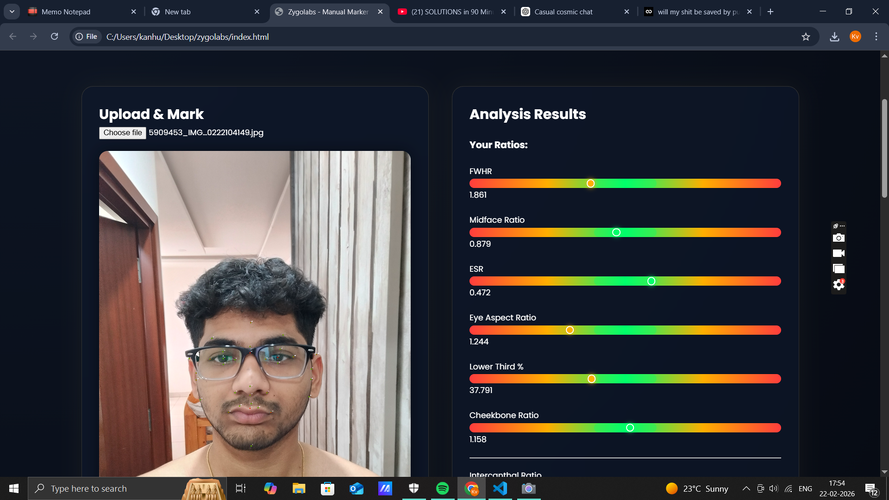Image resolution: width=889 pixels, height=500 pixels.
Task: Open Visual Studio Code from taskbar
Action: point(500,488)
